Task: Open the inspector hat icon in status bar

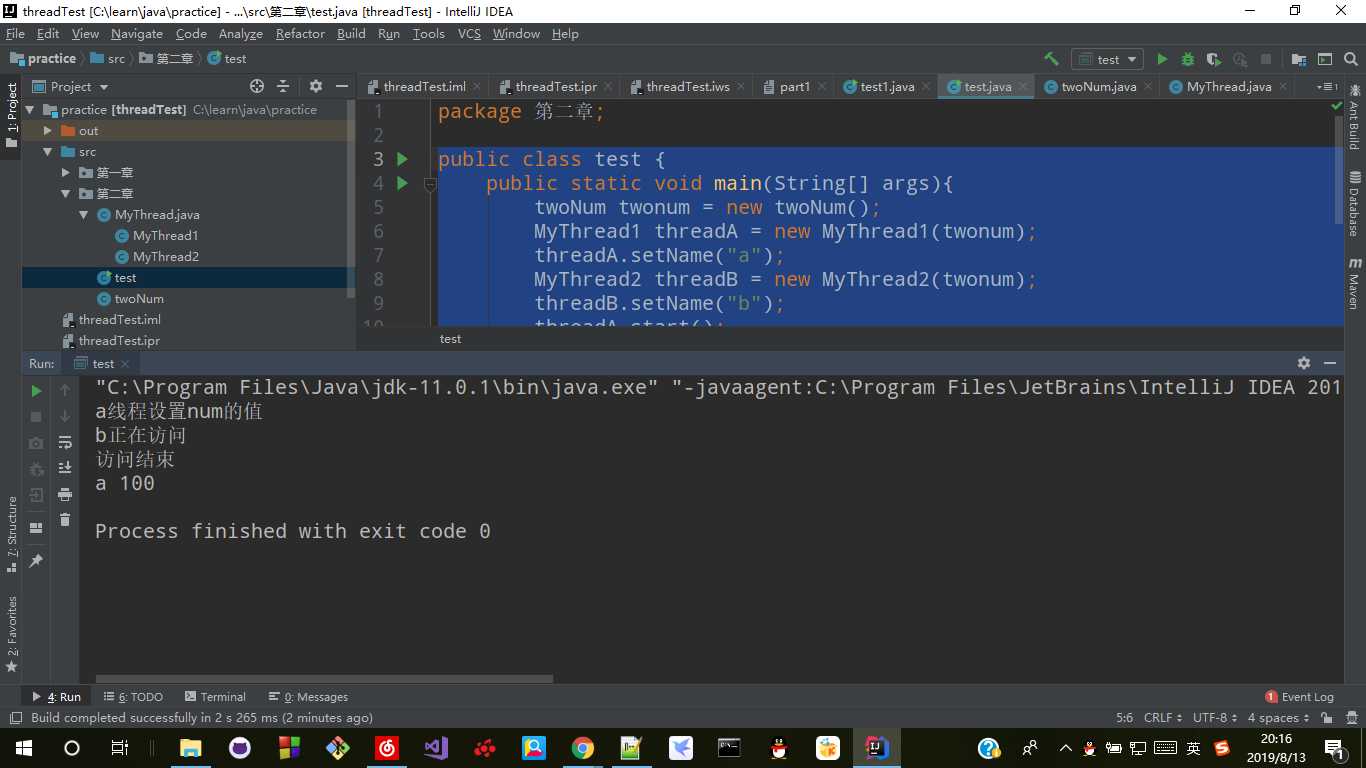Action: (x=1350, y=718)
